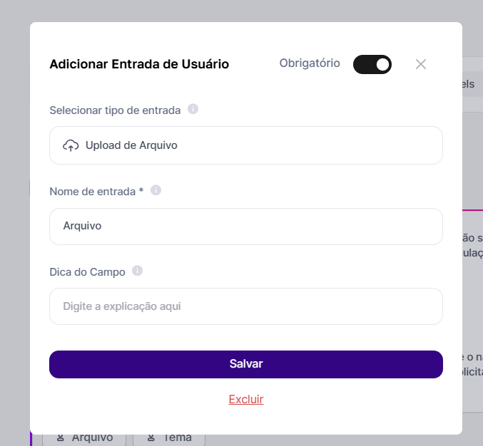
Task: Click the icon inside the Arquivo chip
Action: coord(60,438)
